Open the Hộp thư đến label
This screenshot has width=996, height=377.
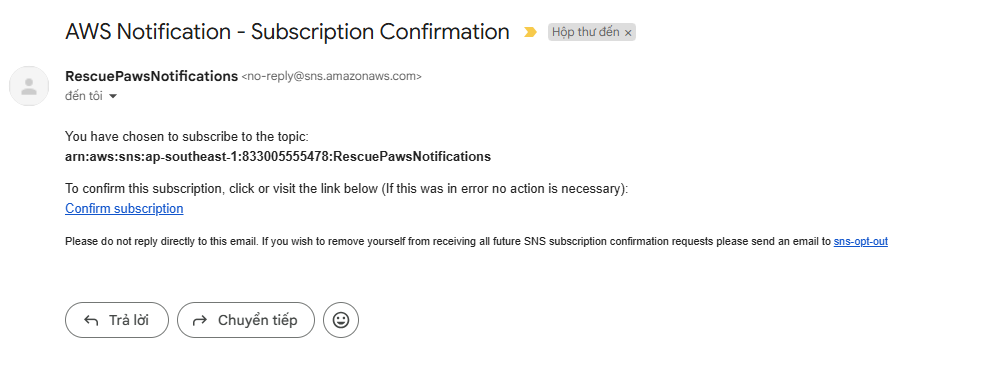coord(586,32)
